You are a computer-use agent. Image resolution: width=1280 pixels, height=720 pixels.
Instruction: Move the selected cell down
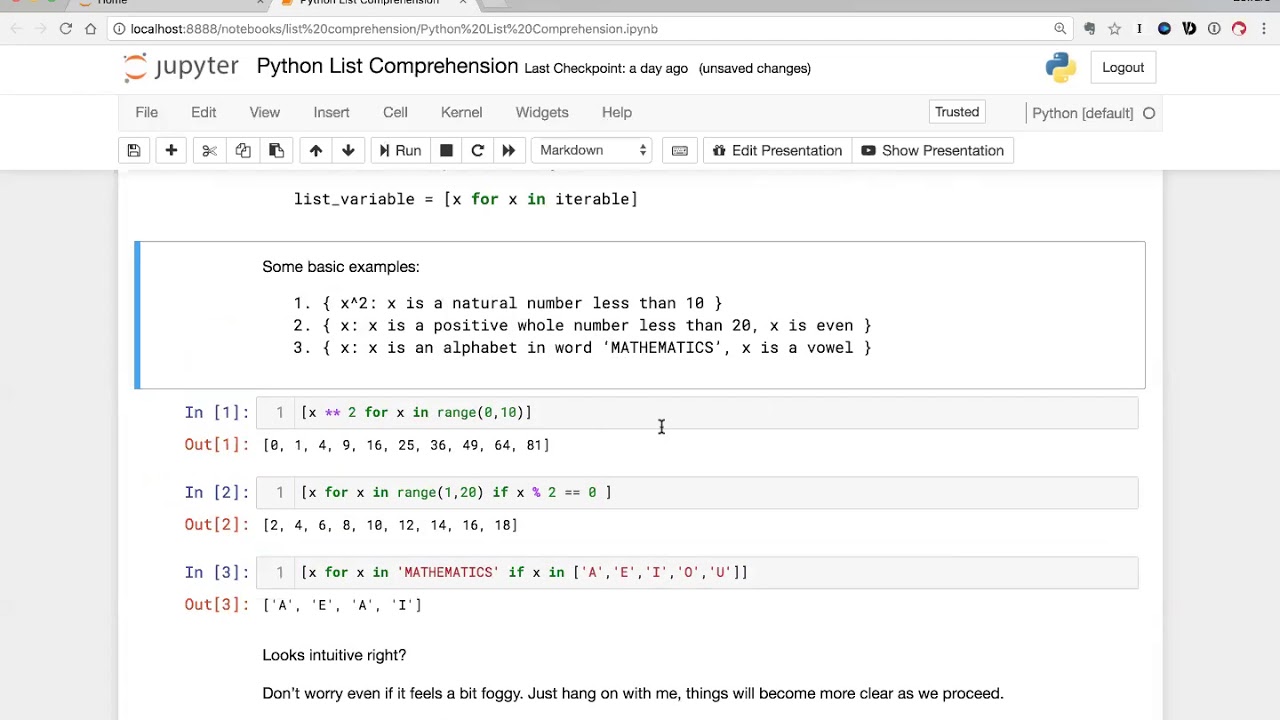tap(348, 150)
